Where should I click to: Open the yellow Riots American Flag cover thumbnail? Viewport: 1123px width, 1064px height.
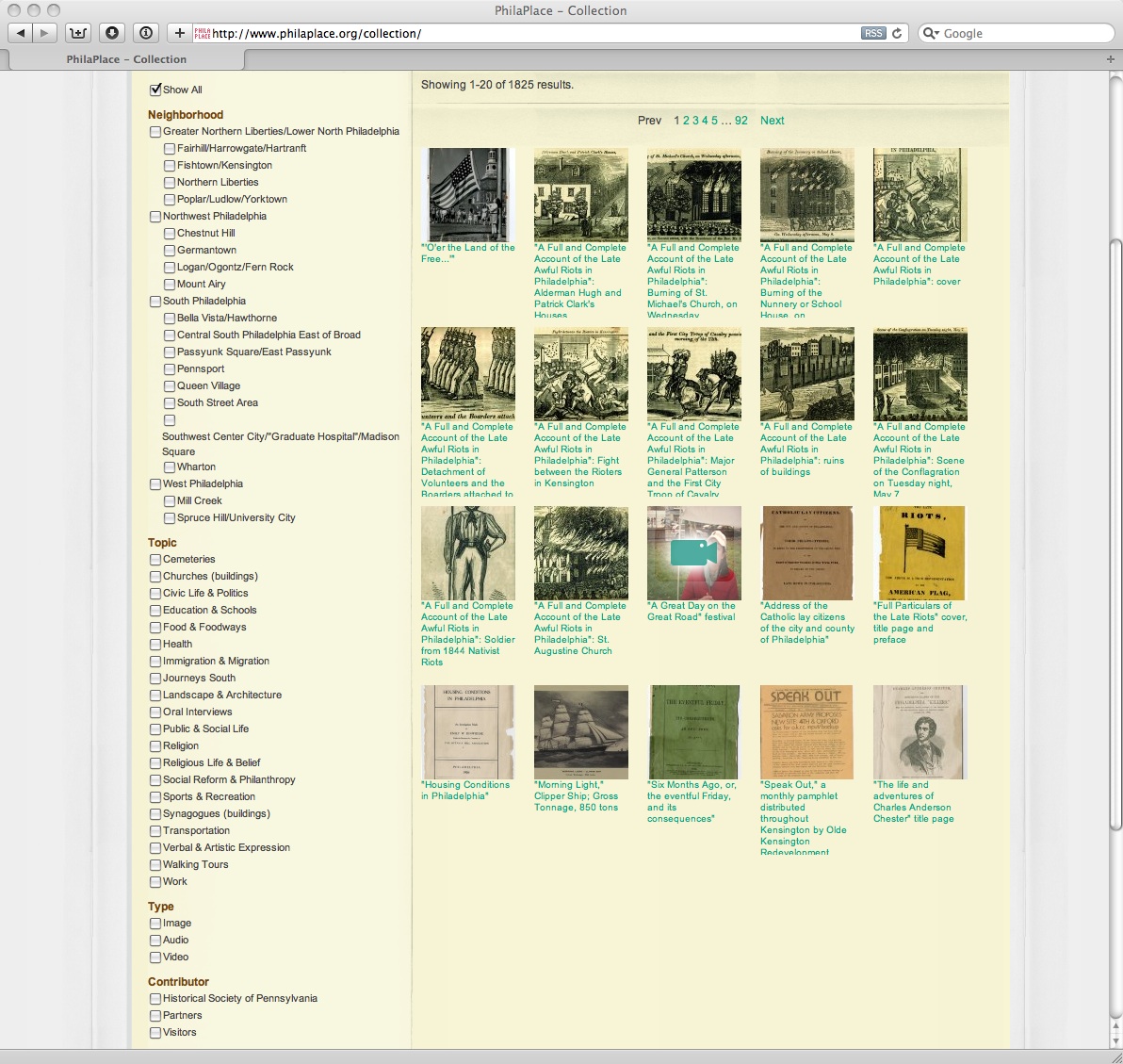coord(920,552)
